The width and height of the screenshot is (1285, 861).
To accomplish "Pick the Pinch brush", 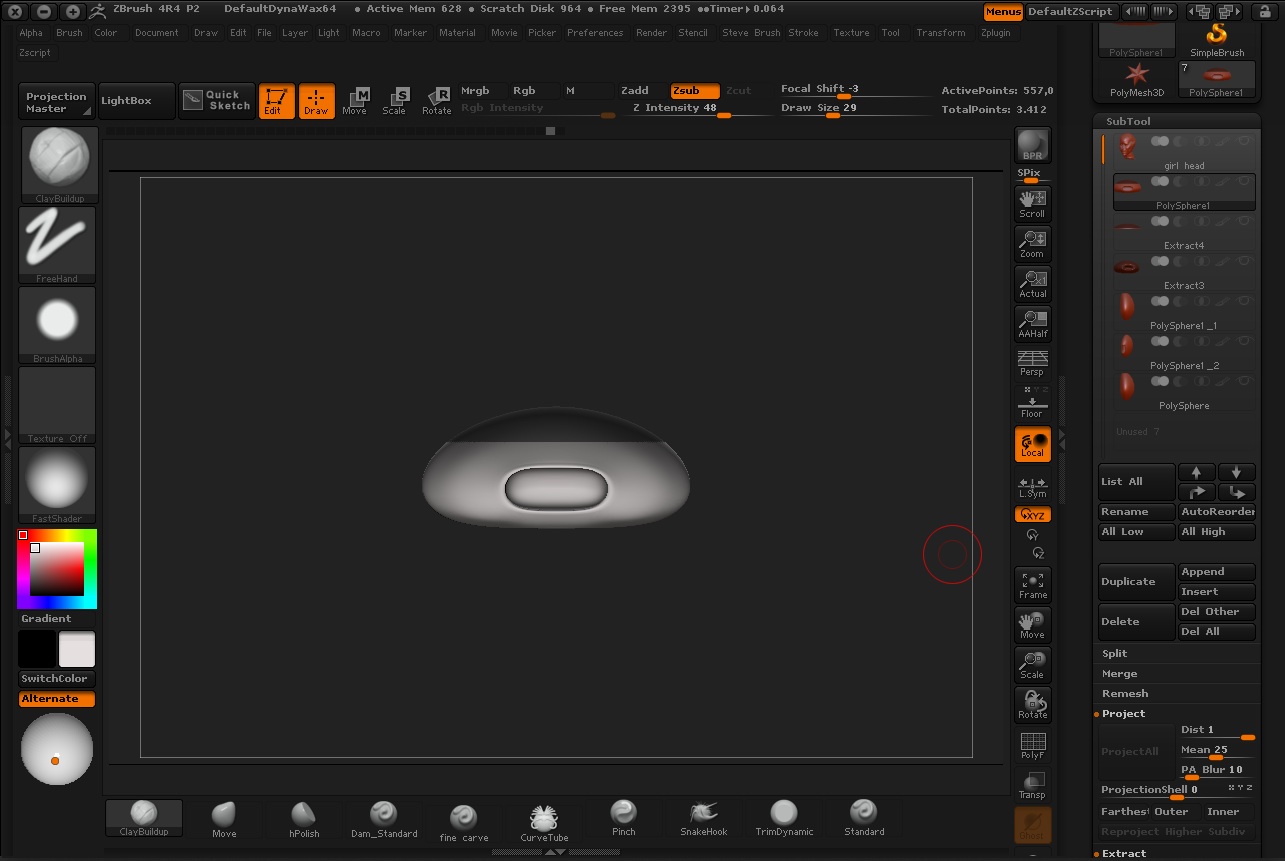I will [624, 819].
